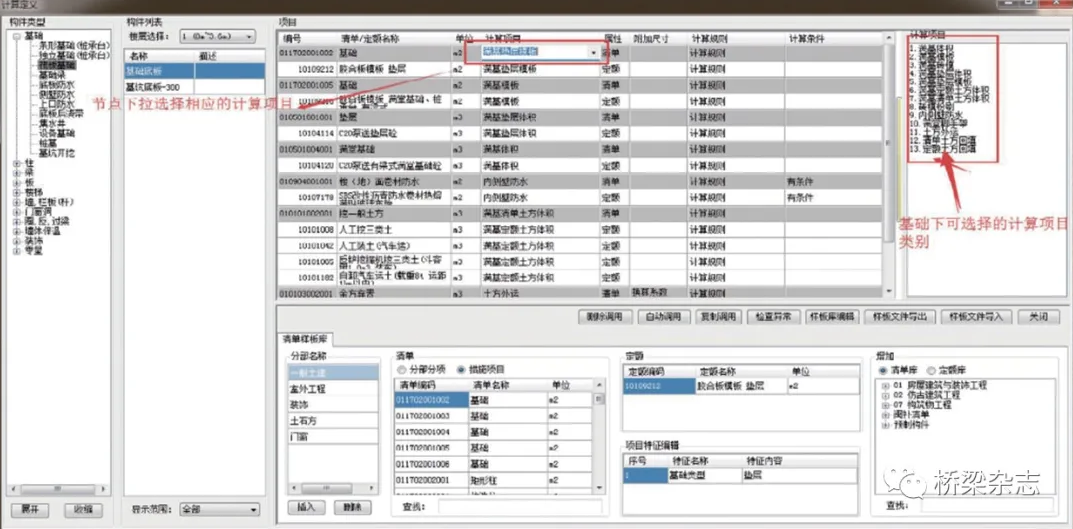Click the 关闭 button
This screenshot has width=1073, height=529.
[x=1038, y=317]
